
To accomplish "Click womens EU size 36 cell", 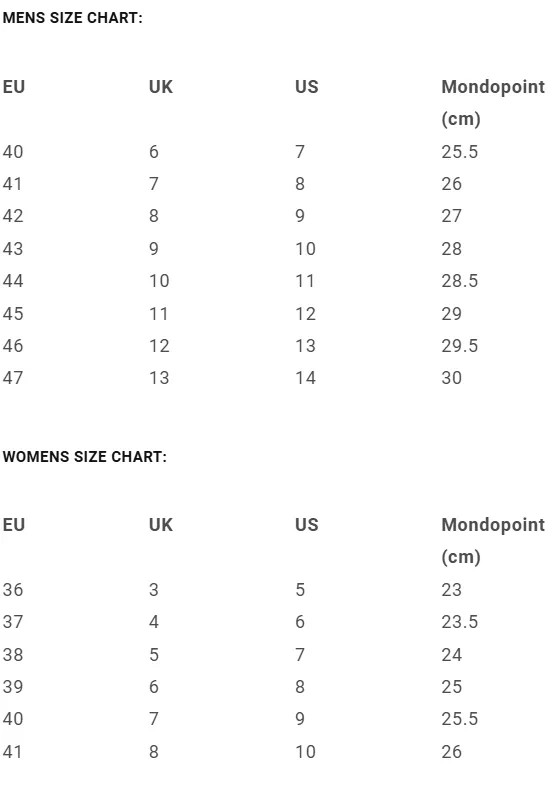I will [13, 589].
